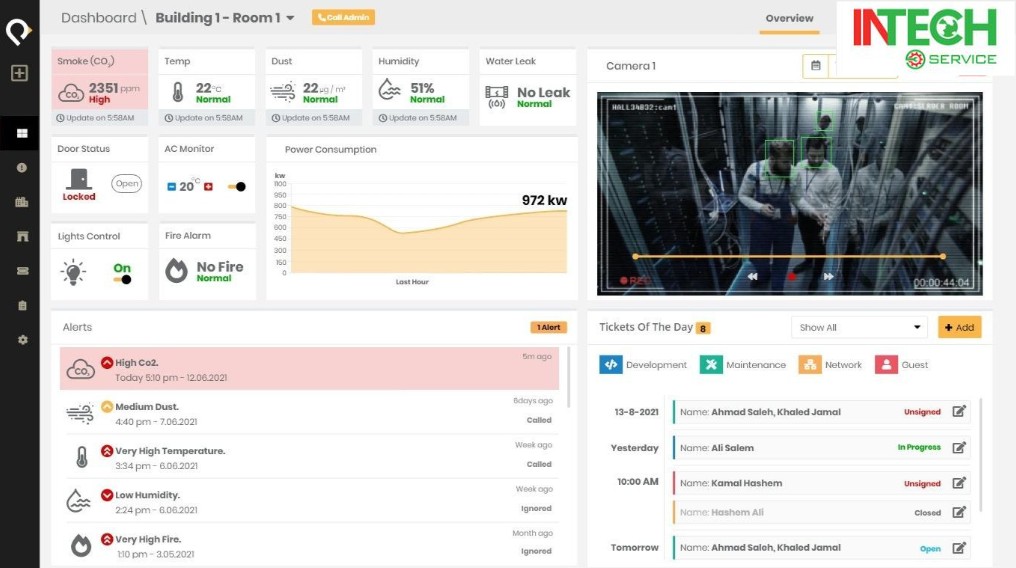Filter tickets by Network
This screenshot has height=568, width=1016.
tap(831, 365)
